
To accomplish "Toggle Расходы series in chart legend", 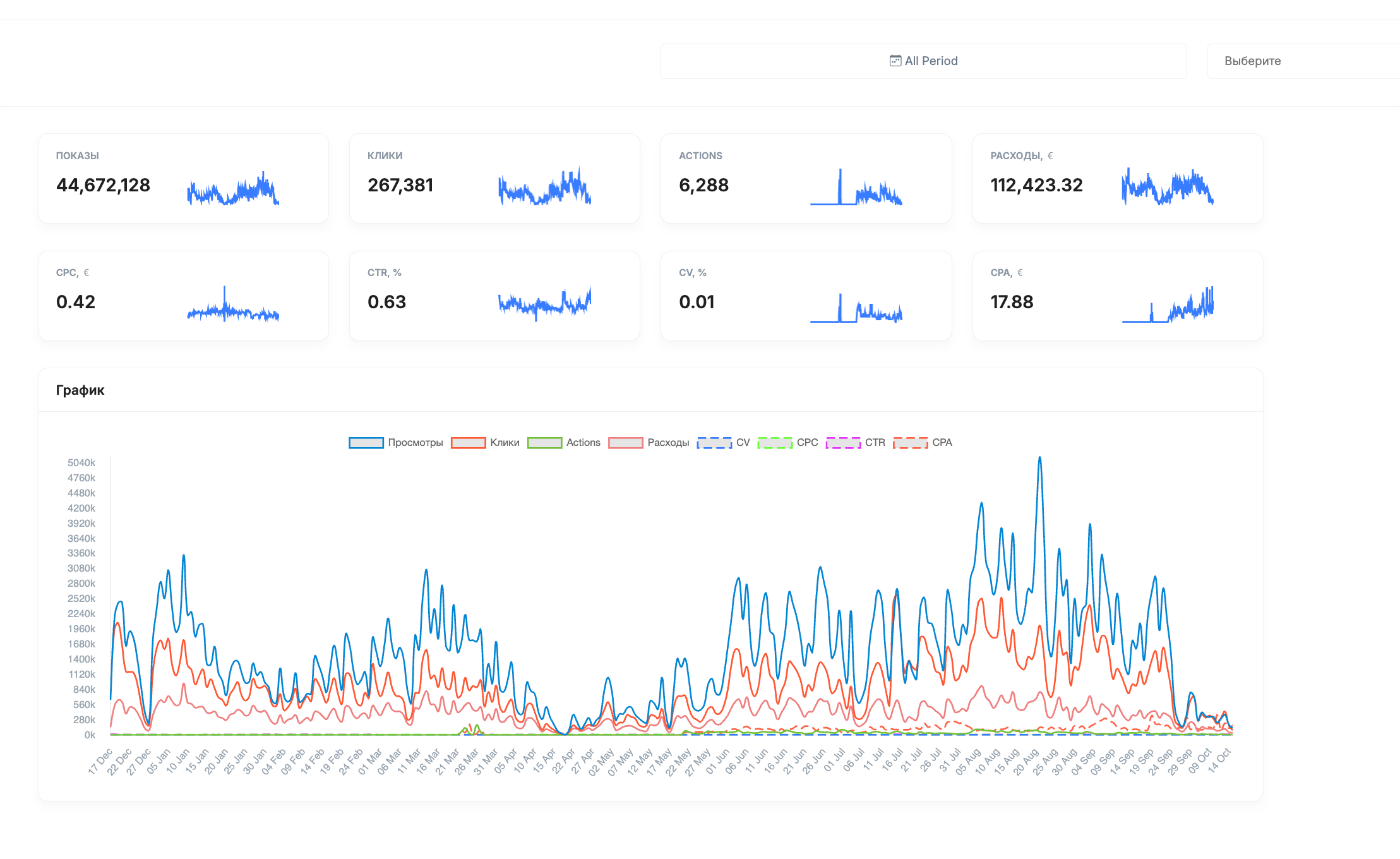I will pyautogui.click(x=649, y=443).
